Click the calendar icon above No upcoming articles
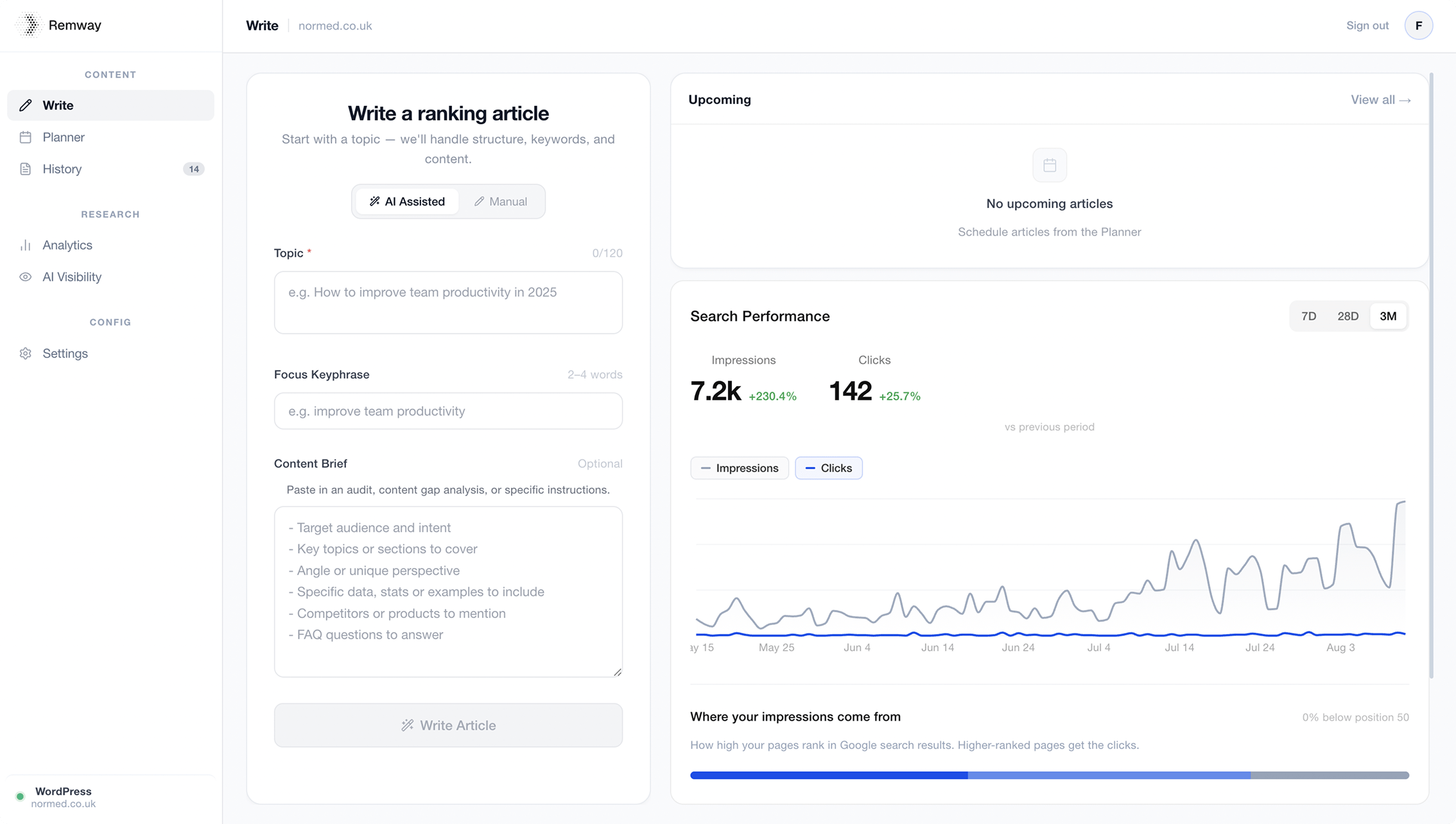 click(x=1050, y=166)
